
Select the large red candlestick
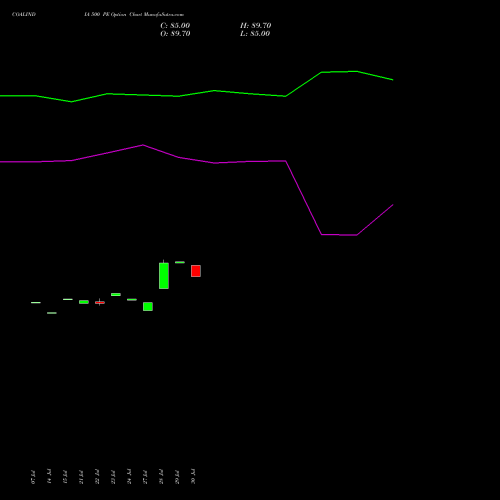[x=196, y=271]
